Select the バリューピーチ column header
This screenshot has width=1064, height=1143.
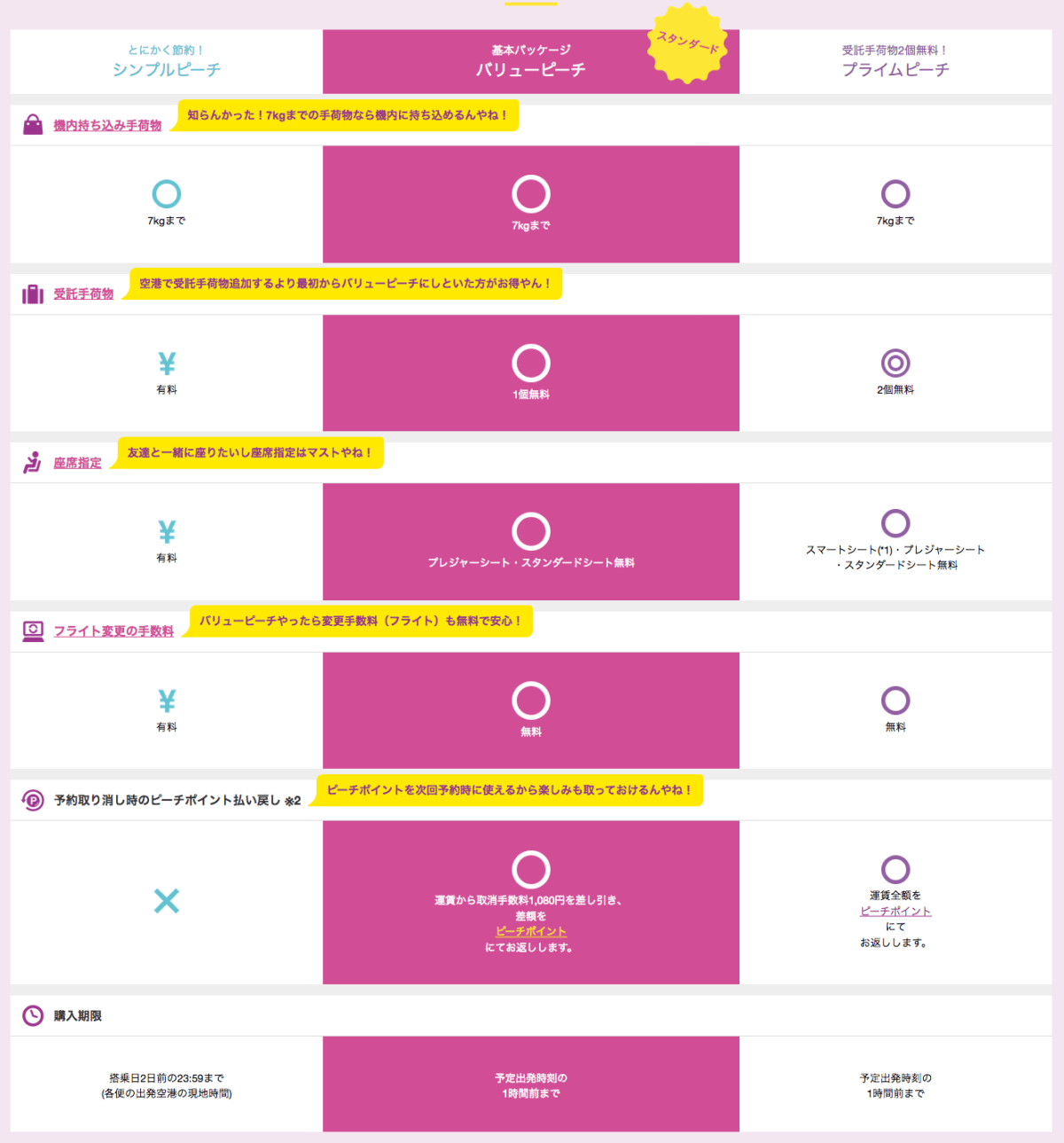tap(531, 61)
